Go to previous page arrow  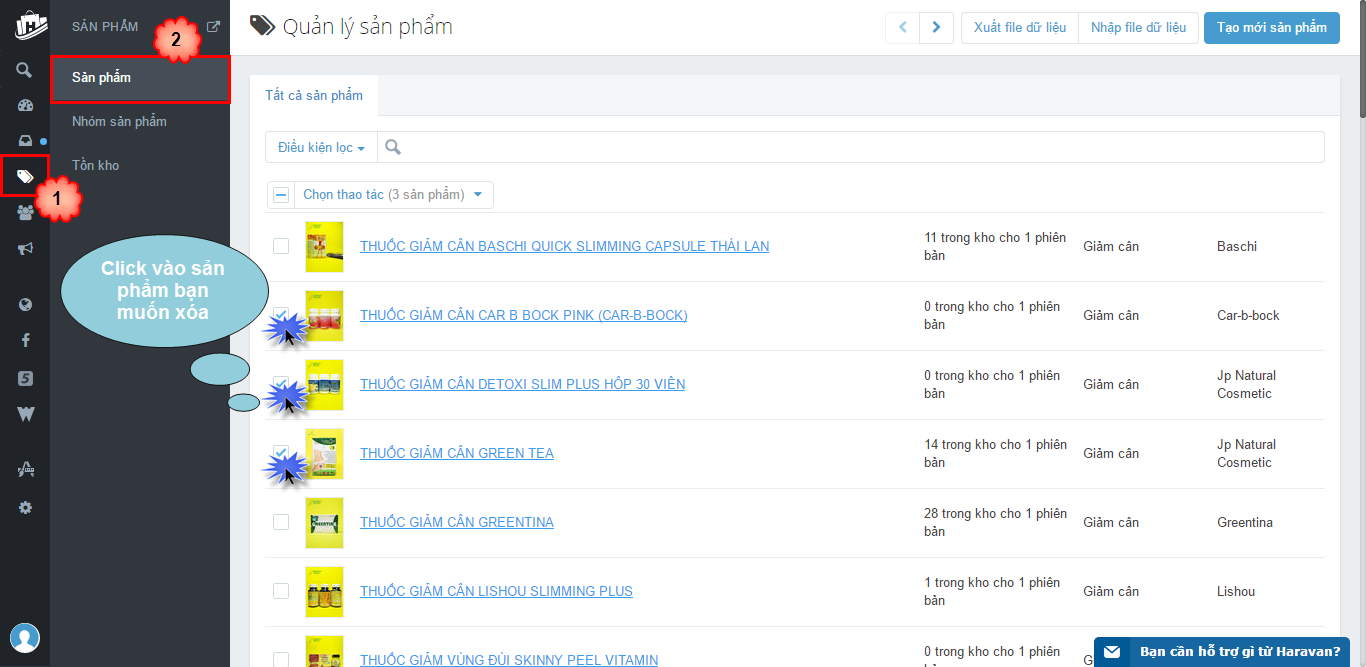(x=903, y=27)
